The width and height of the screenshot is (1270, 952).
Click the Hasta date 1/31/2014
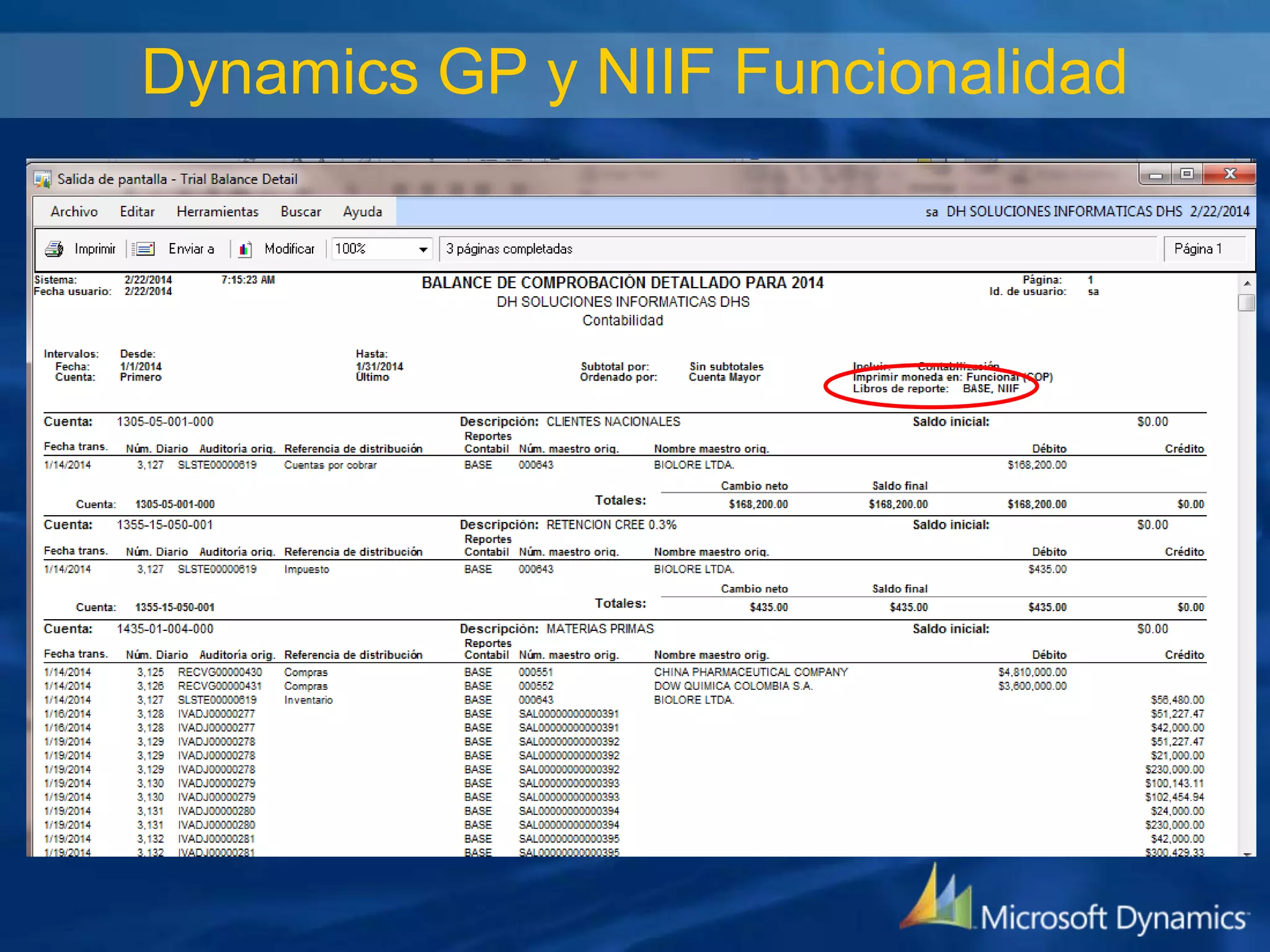coord(380,366)
